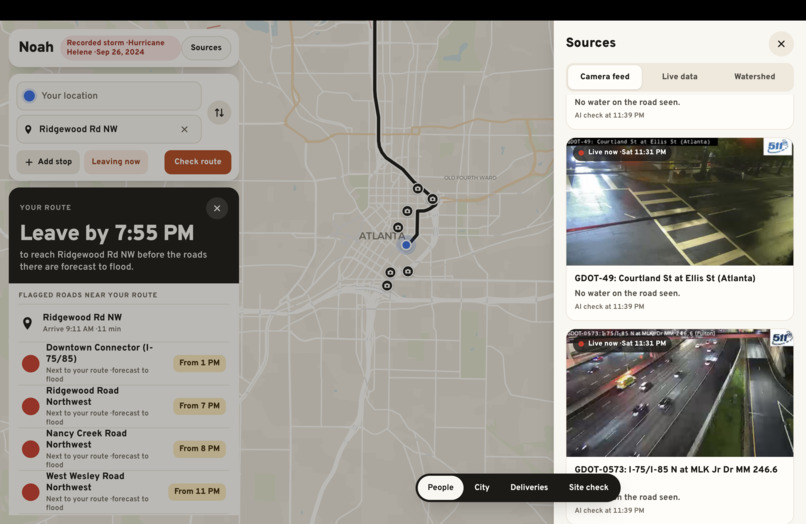Click Live now badge on Courtland St camera
Image resolution: width=806 pixels, height=524 pixels.
coord(622,152)
